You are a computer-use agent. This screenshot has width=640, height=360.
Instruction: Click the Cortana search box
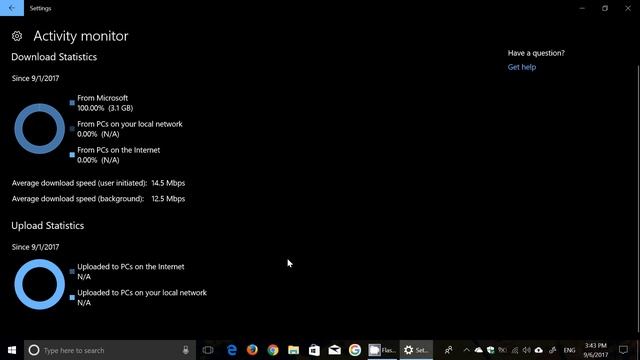(109, 350)
